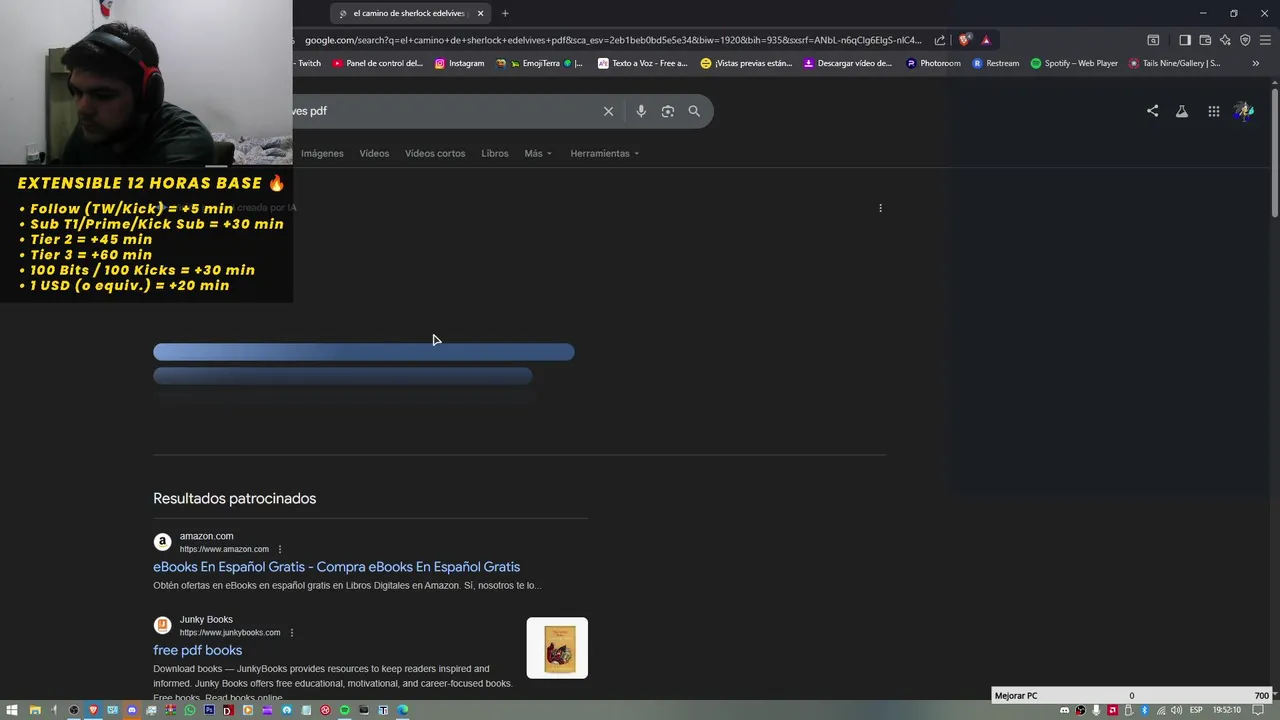Open the 'Texto a Voz - Free a...' bookmark
This screenshot has width=1280, height=720.
click(642, 63)
